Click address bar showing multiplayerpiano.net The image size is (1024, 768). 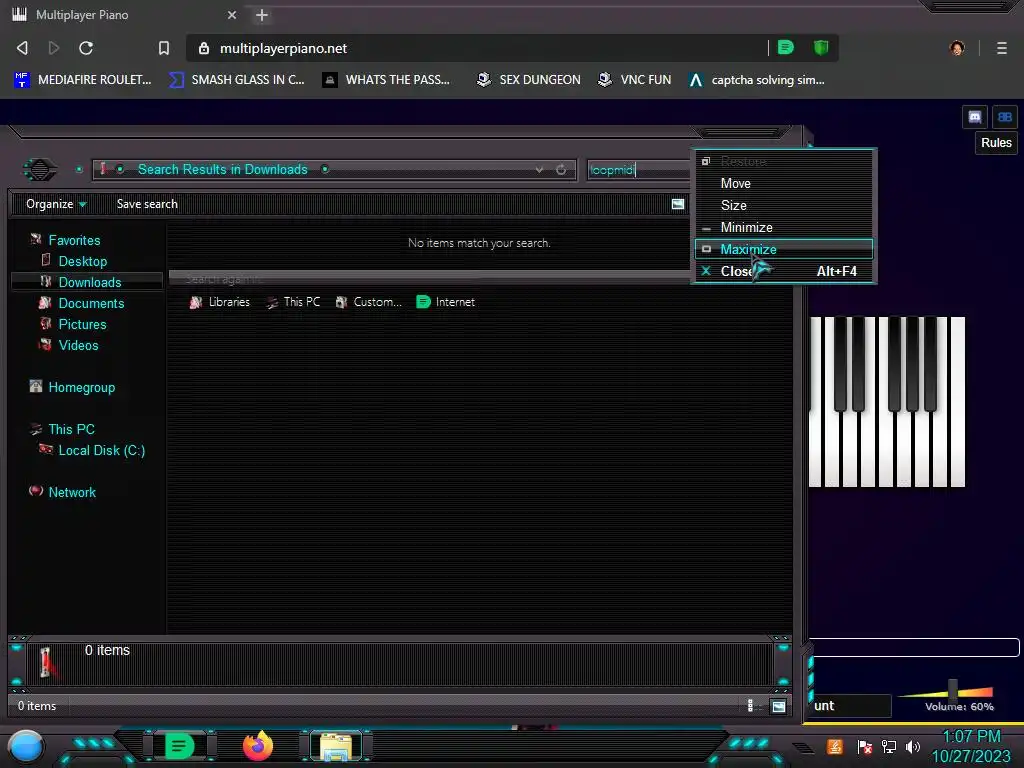pos(477,48)
